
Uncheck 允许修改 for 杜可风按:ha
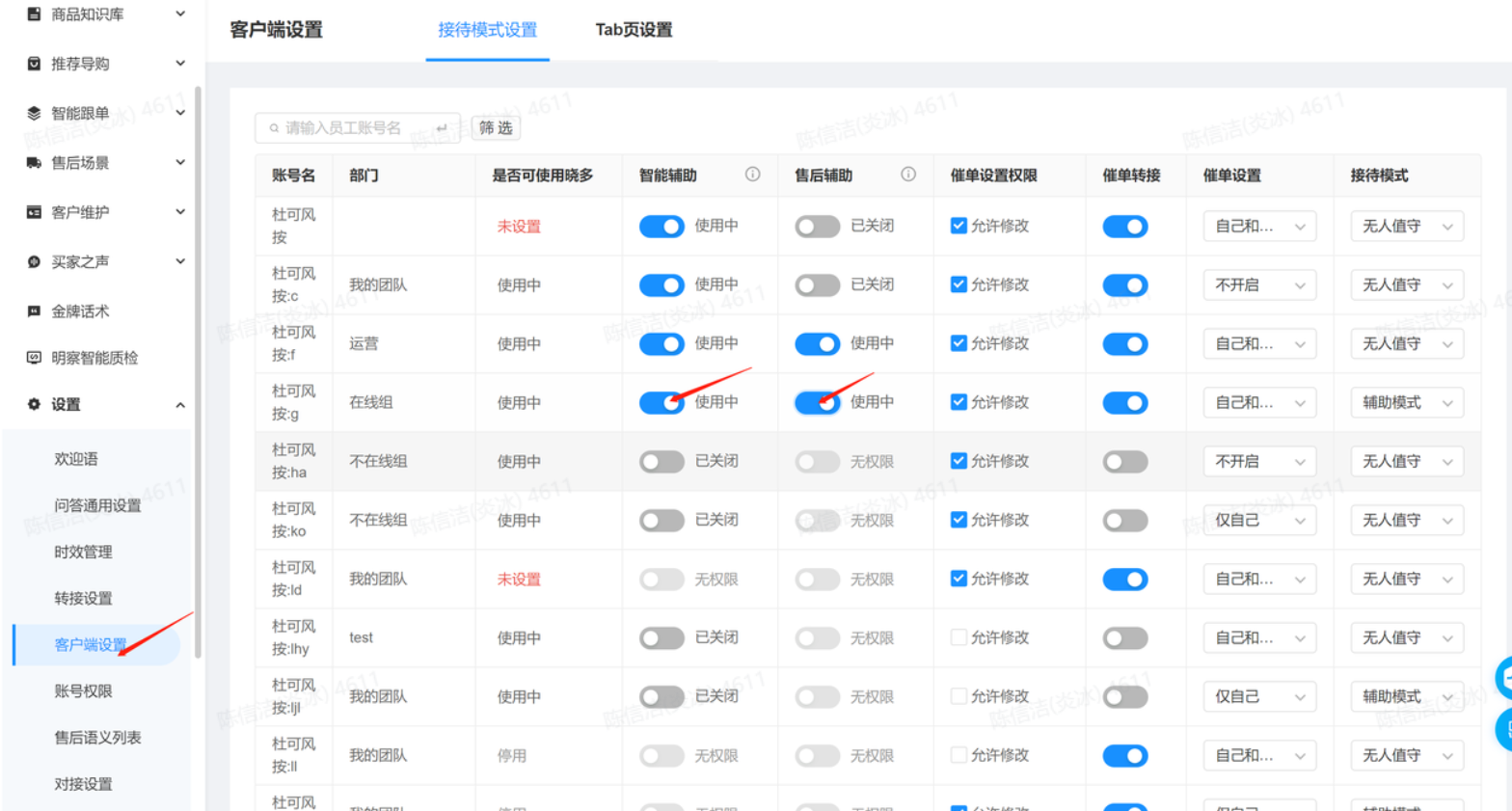(958, 461)
